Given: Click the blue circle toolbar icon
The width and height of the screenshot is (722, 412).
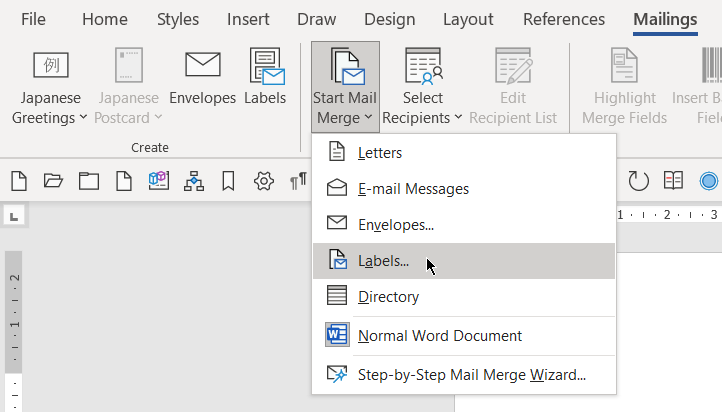Looking at the screenshot, I should tap(709, 181).
